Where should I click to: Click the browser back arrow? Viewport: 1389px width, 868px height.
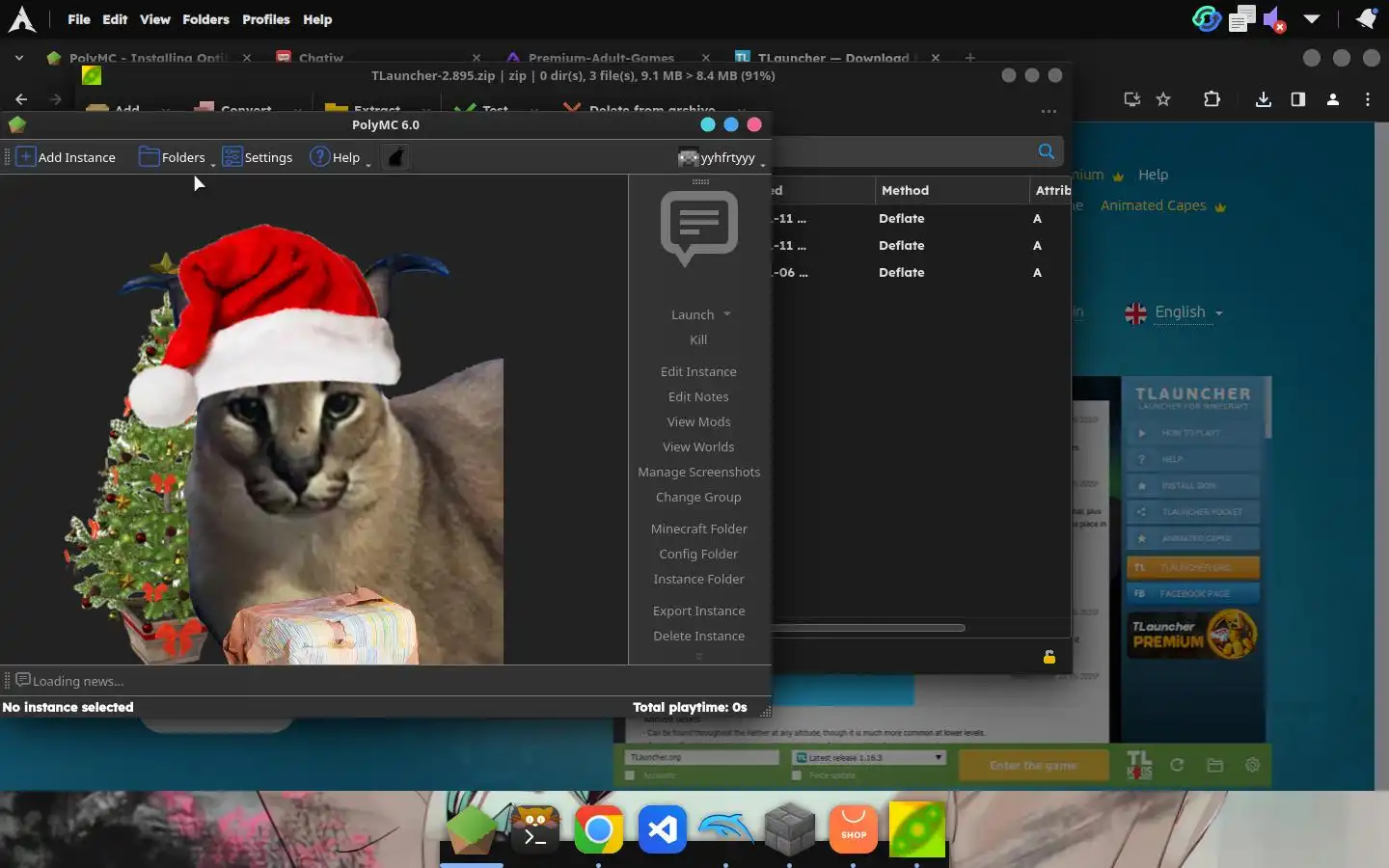pos(21,98)
